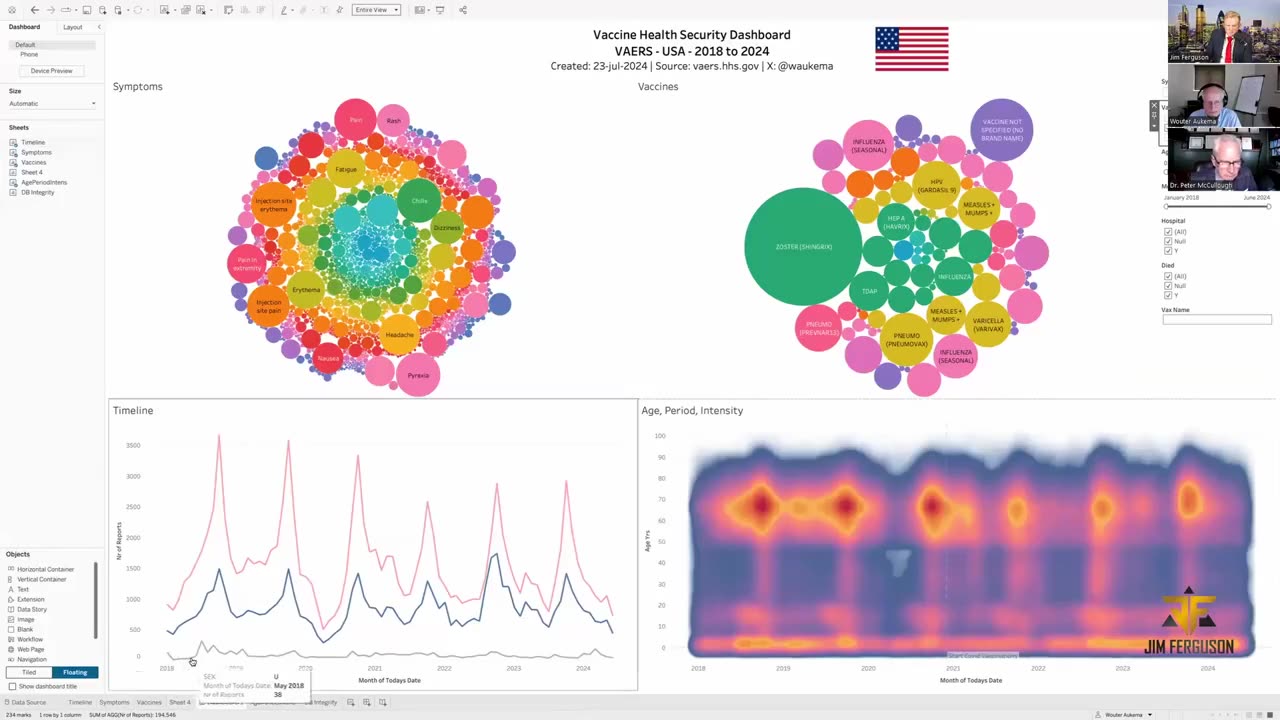
Task: Select the Default device layout
Action: 52,45
